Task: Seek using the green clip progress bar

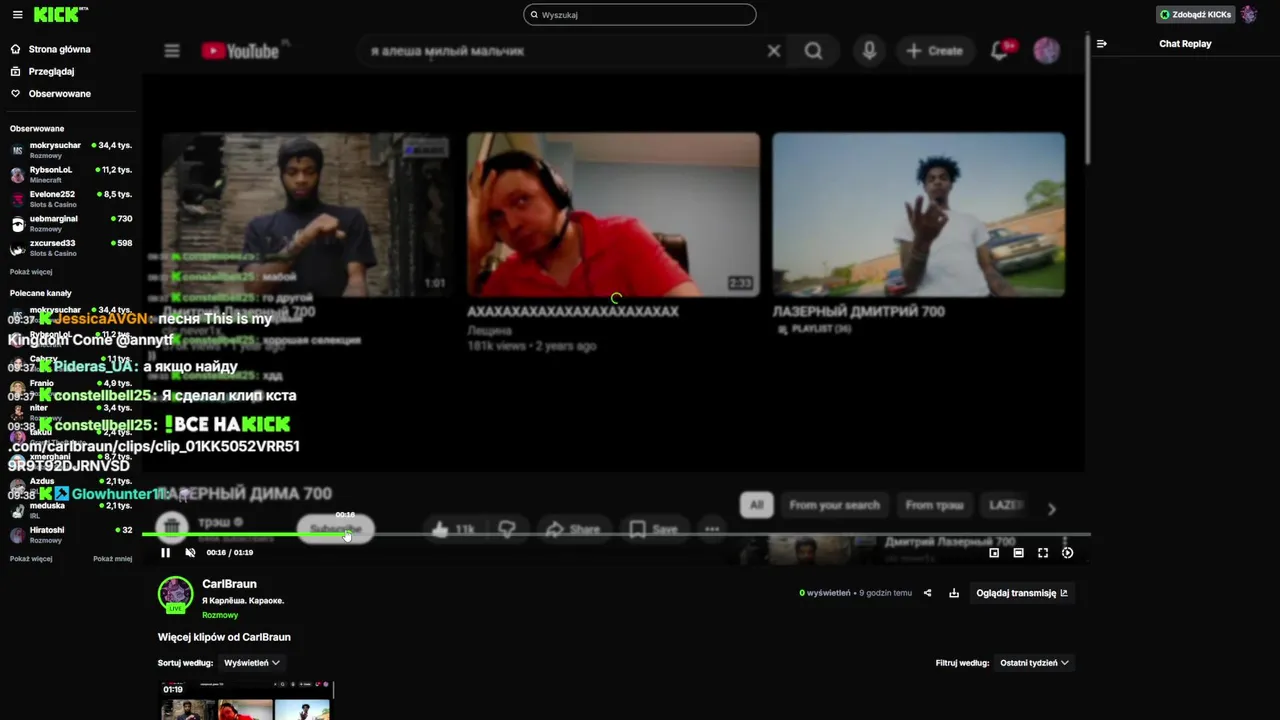Action: pos(615,534)
